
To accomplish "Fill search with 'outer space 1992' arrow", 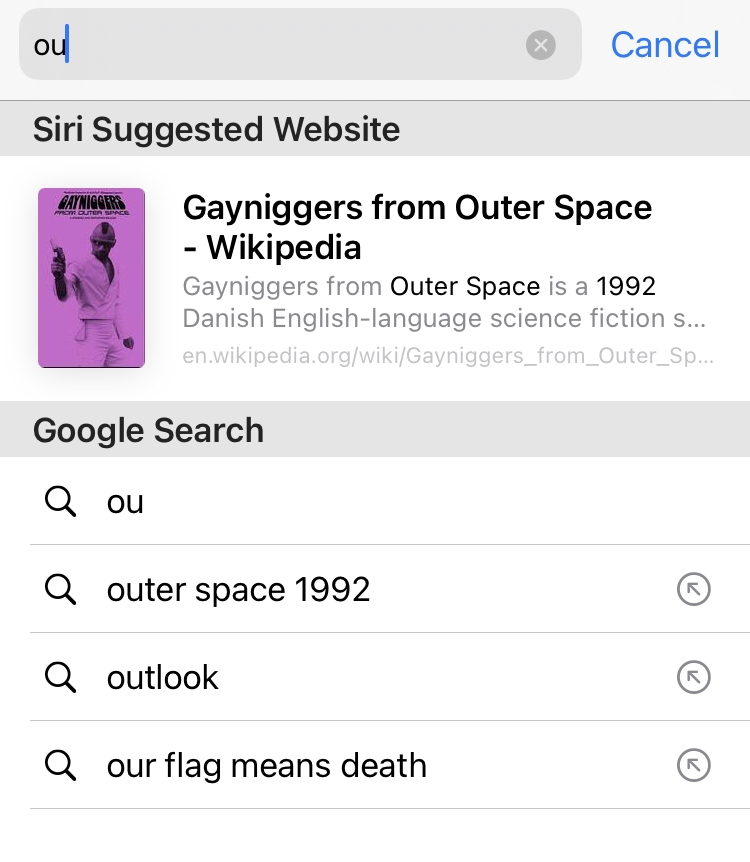I will [x=693, y=590].
